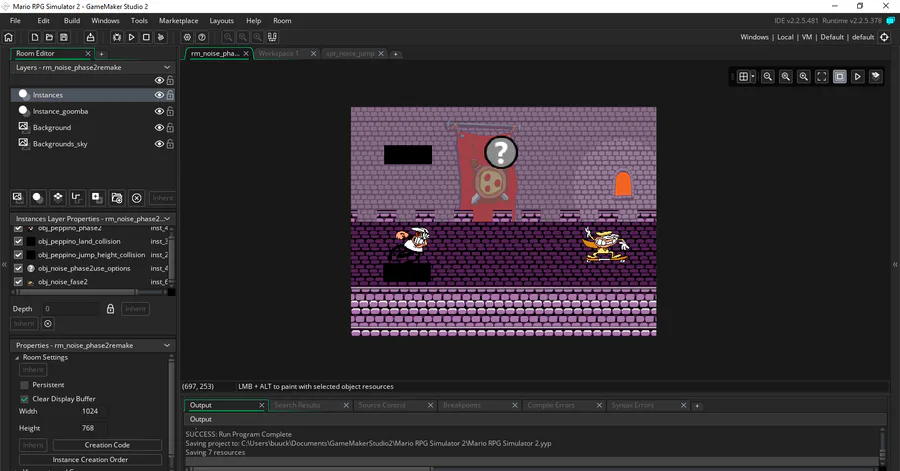
Task: Collapse the Room Settings section triangle
Action: 17,357
